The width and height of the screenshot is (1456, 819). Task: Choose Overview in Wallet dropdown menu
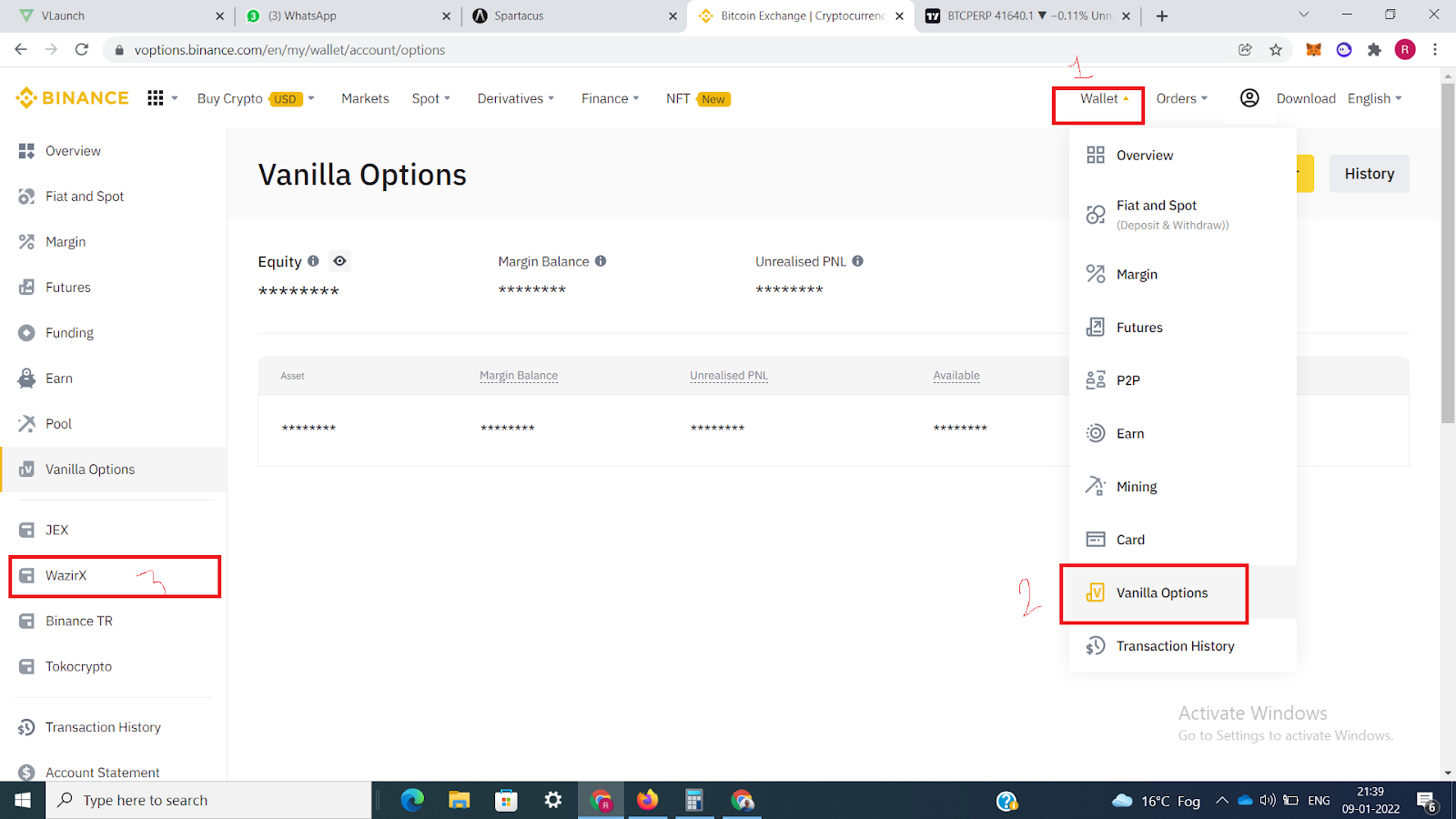point(1183,156)
